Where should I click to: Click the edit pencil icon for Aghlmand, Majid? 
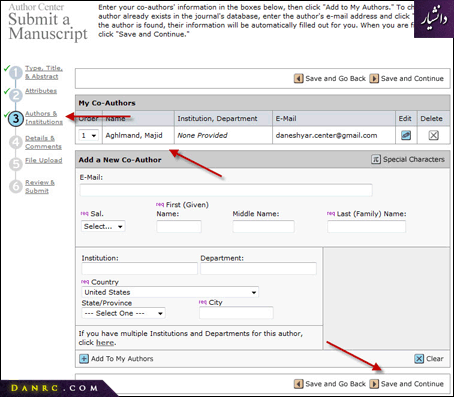pyautogui.click(x=406, y=135)
